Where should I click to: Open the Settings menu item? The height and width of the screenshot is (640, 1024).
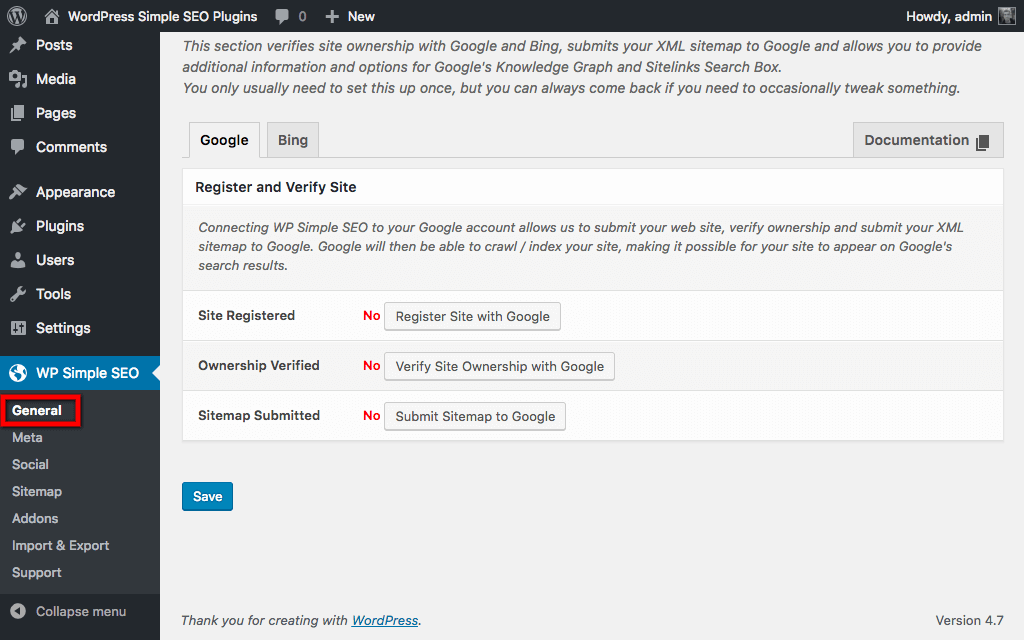coord(63,328)
